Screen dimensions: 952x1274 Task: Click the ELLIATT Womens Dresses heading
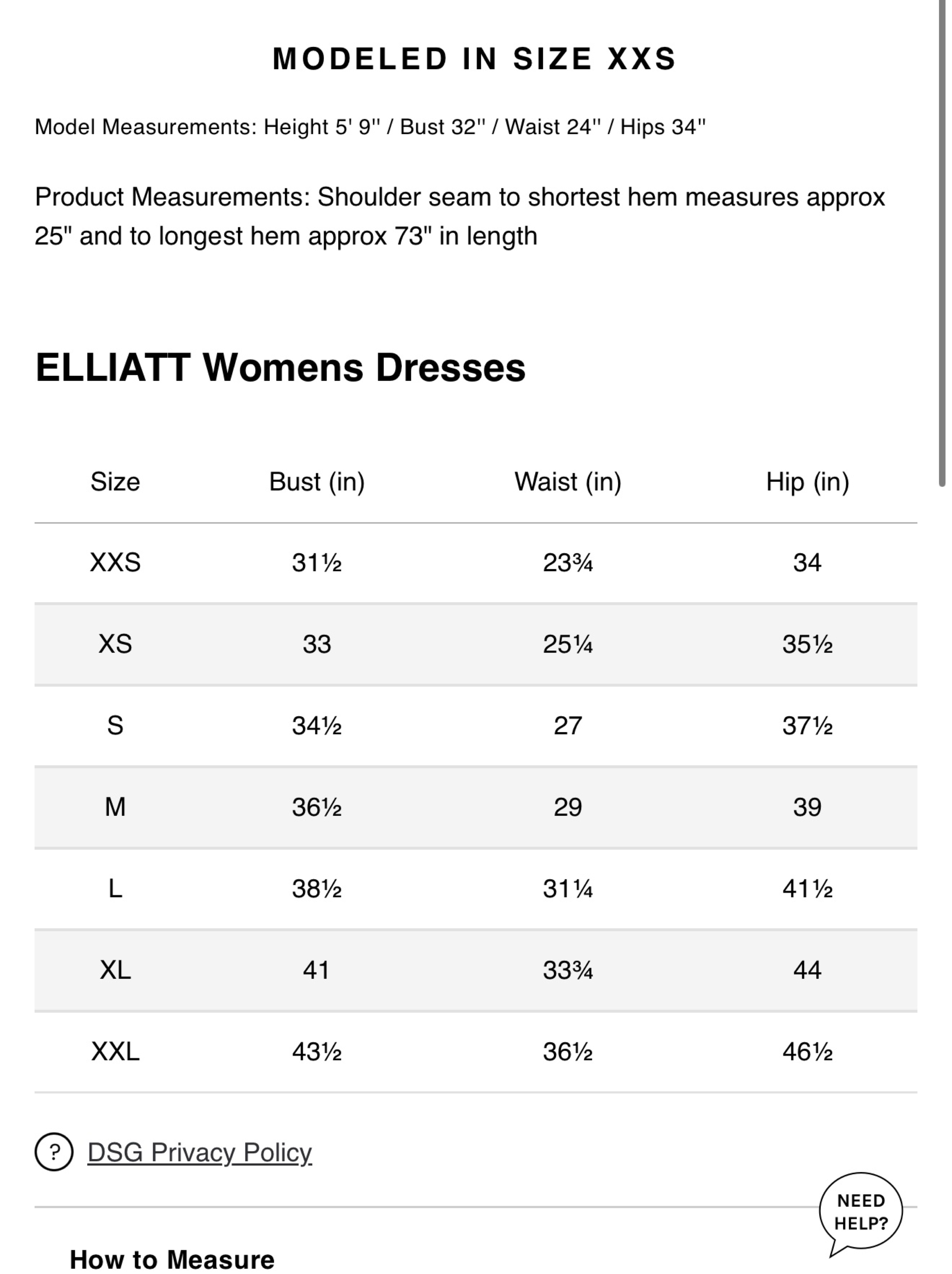281,367
